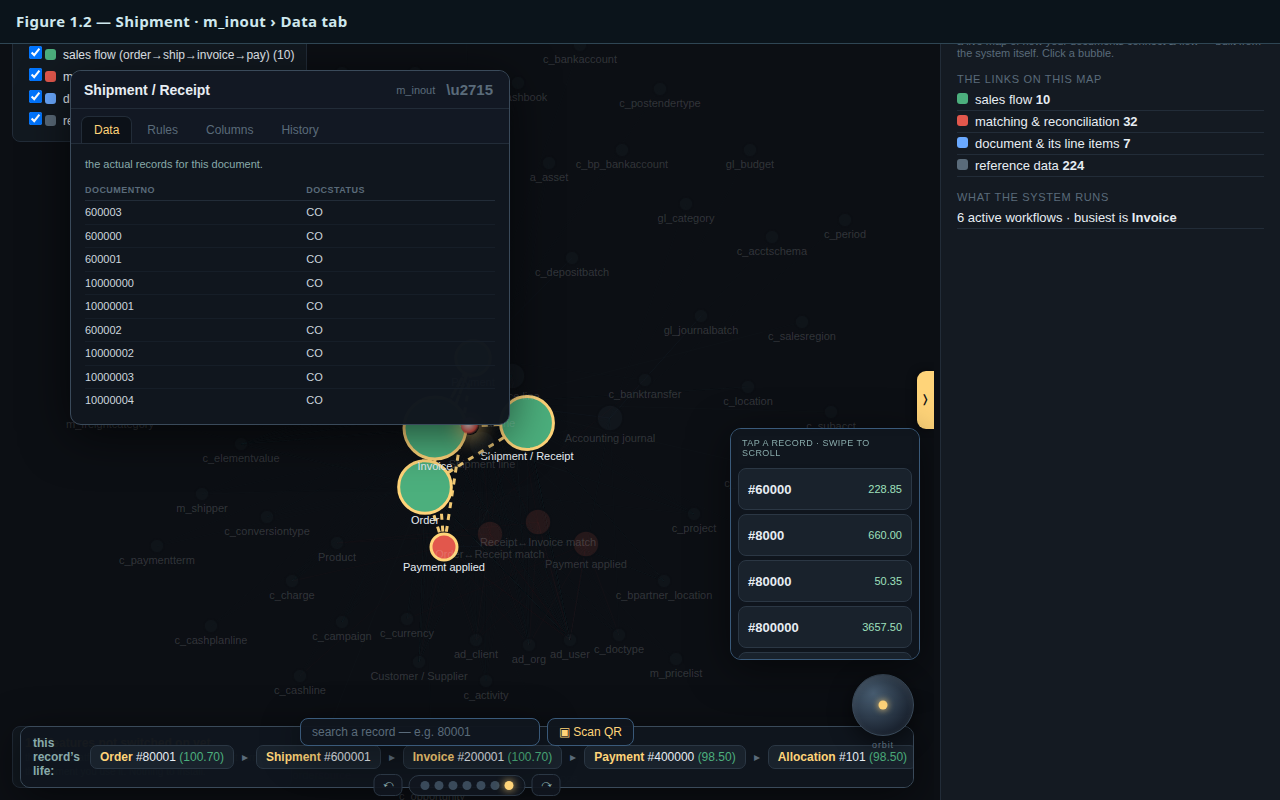This screenshot has height=800, width=1280.
Task: Click the c_depositbatch node label
Action: click(x=572, y=272)
